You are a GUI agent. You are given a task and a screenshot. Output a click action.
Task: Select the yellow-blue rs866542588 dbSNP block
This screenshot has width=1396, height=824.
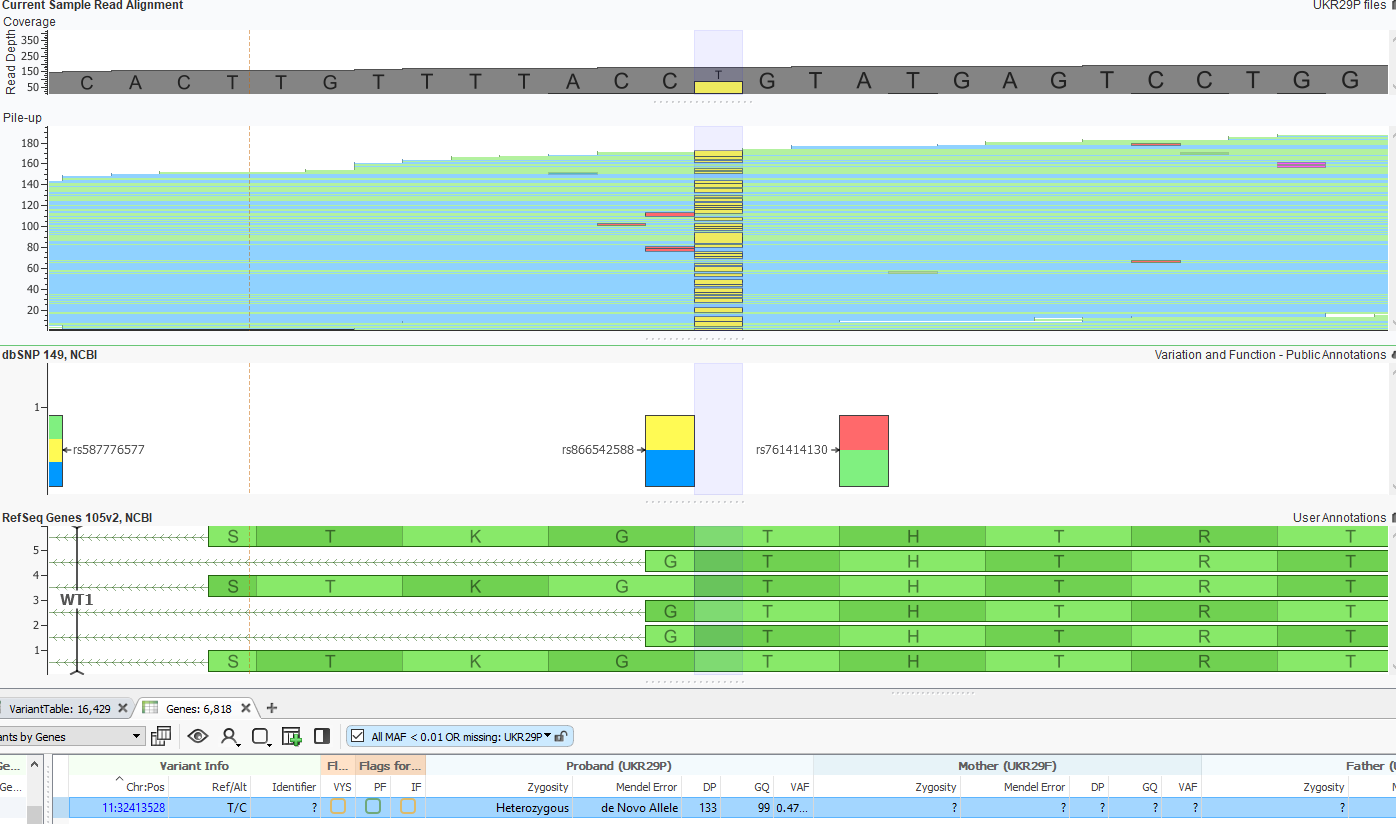670,451
